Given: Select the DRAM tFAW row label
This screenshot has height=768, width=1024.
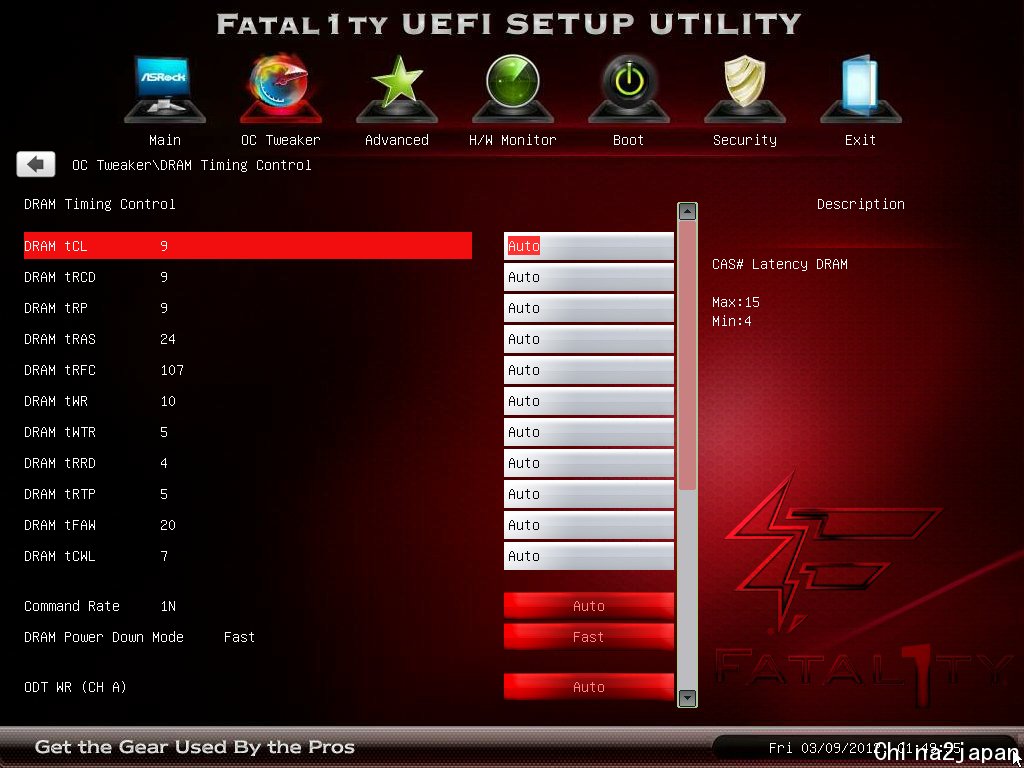Looking at the screenshot, I should (60, 525).
